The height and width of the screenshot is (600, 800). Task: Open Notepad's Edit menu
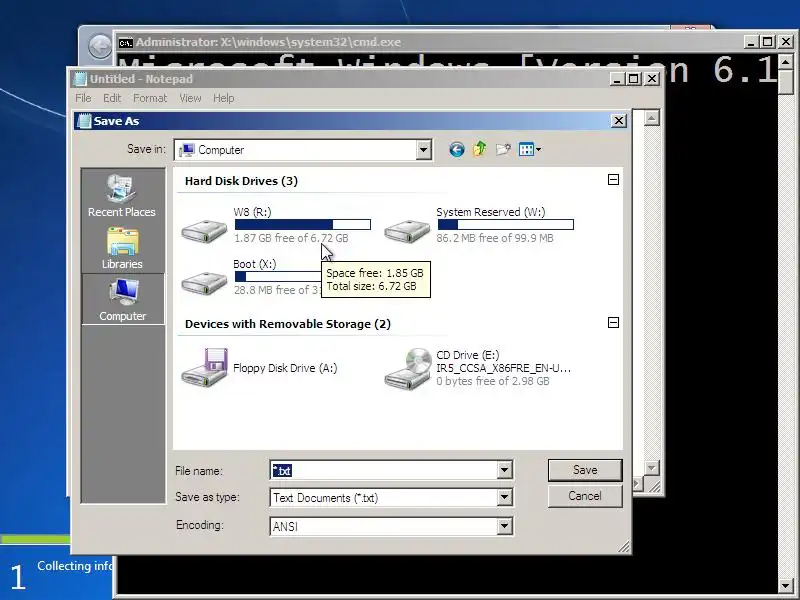[x=112, y=98]
